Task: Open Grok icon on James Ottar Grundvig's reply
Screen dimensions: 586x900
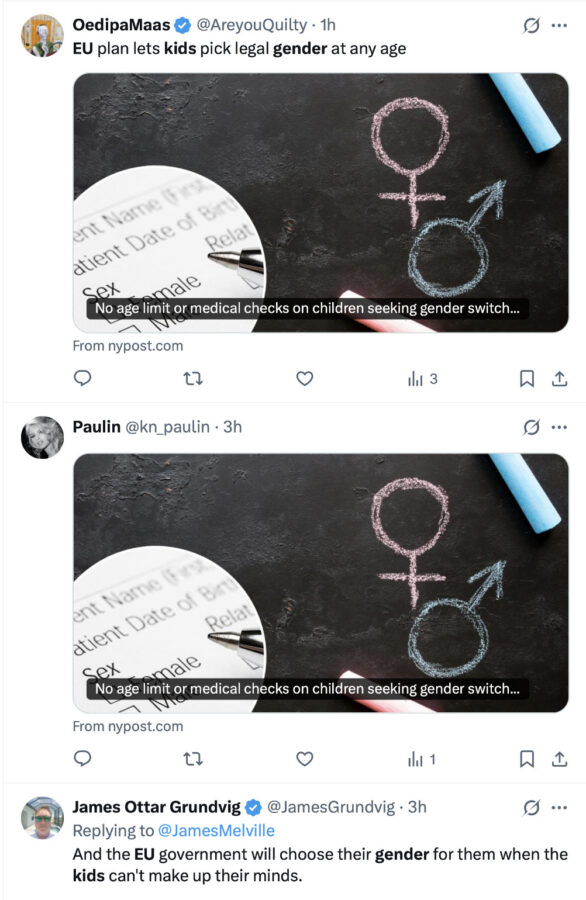Action: coord(531,808)
